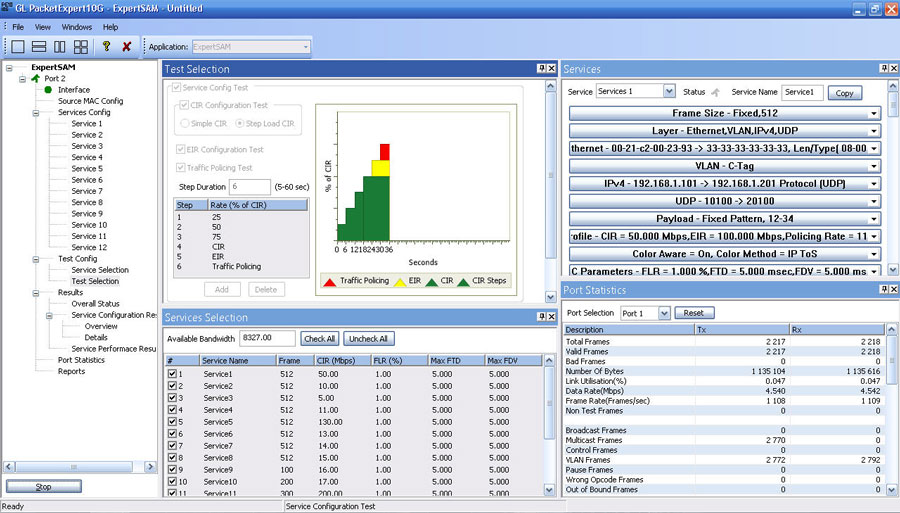This screenshot has width=900, height=513.
Task: Open the File menu
Action: tap(18, 27)
